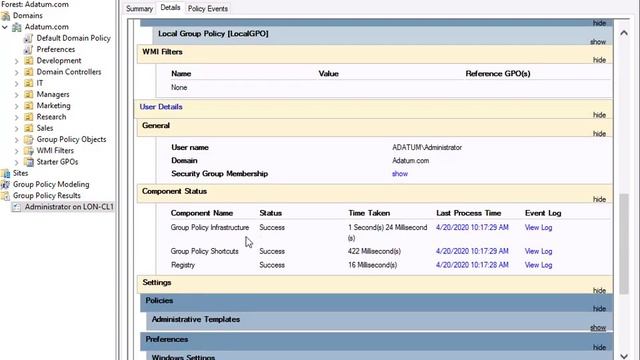Image resolution: width=640 pixels, height=360 pixels.
Task: Click the report scrollbar down arrow
Action: pos(624,356)
